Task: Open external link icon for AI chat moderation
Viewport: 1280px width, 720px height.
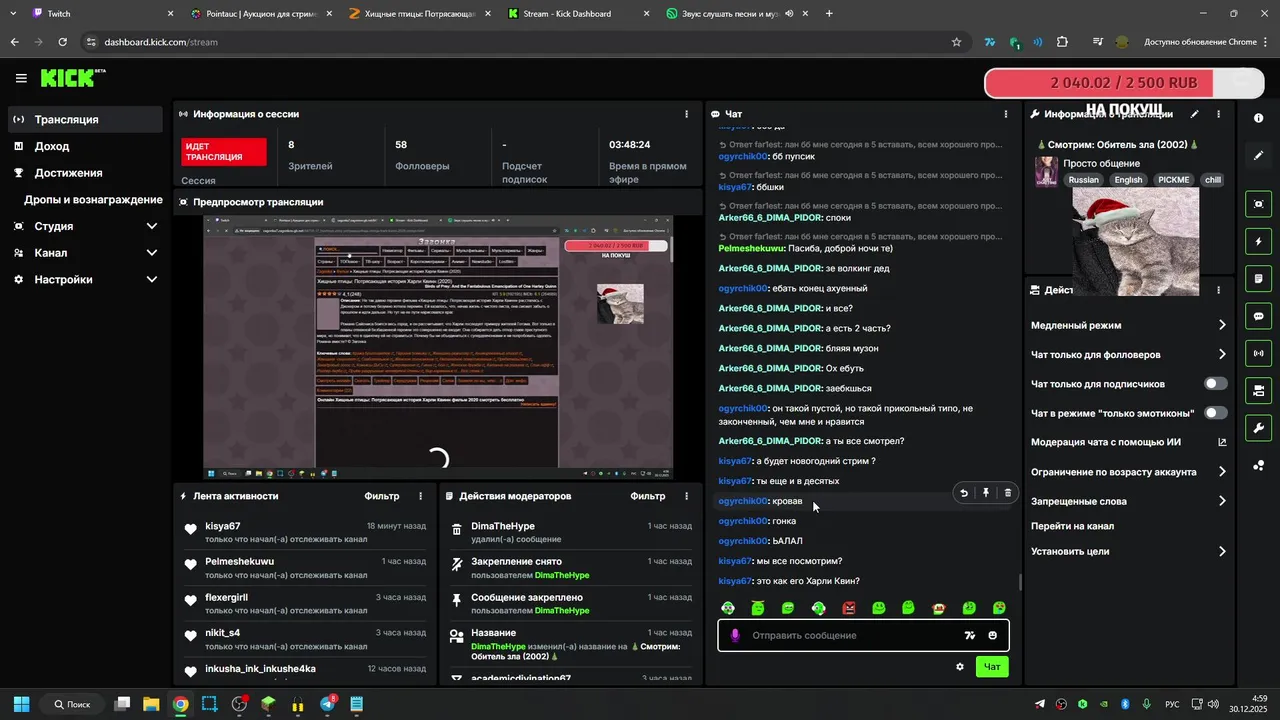Action: click(x=1222, y=442)
